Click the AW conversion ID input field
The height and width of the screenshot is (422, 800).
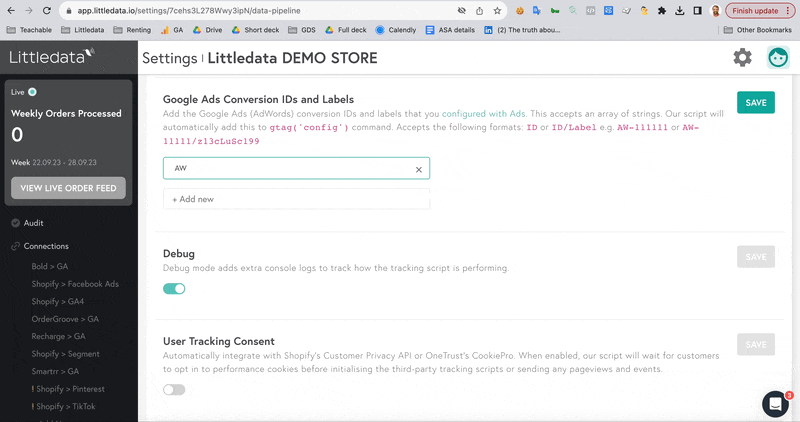coord(296,168)
